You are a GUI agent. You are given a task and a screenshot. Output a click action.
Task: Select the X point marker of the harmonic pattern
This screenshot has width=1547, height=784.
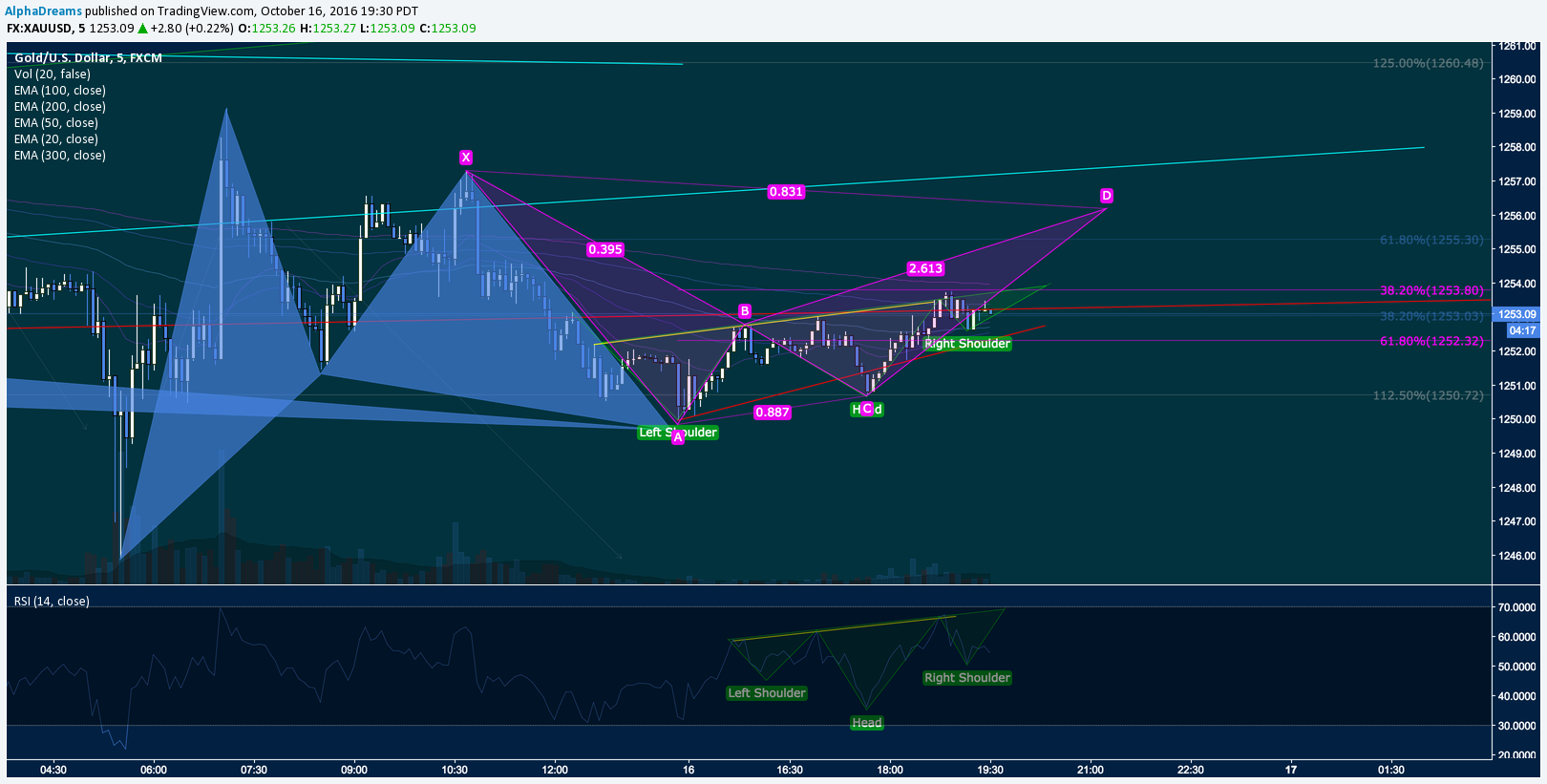[x=466, y=158]
